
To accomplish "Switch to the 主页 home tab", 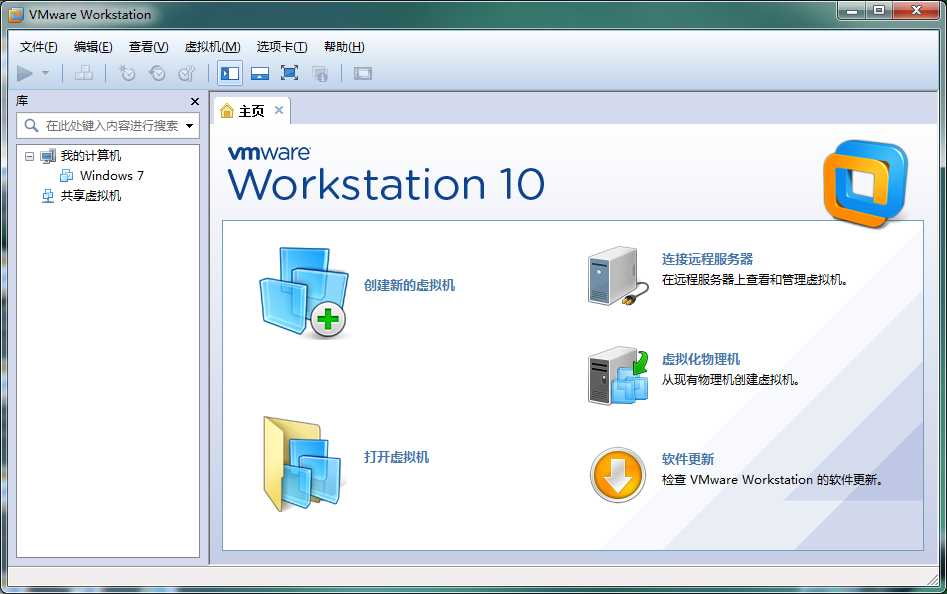I will coord(251,111).
